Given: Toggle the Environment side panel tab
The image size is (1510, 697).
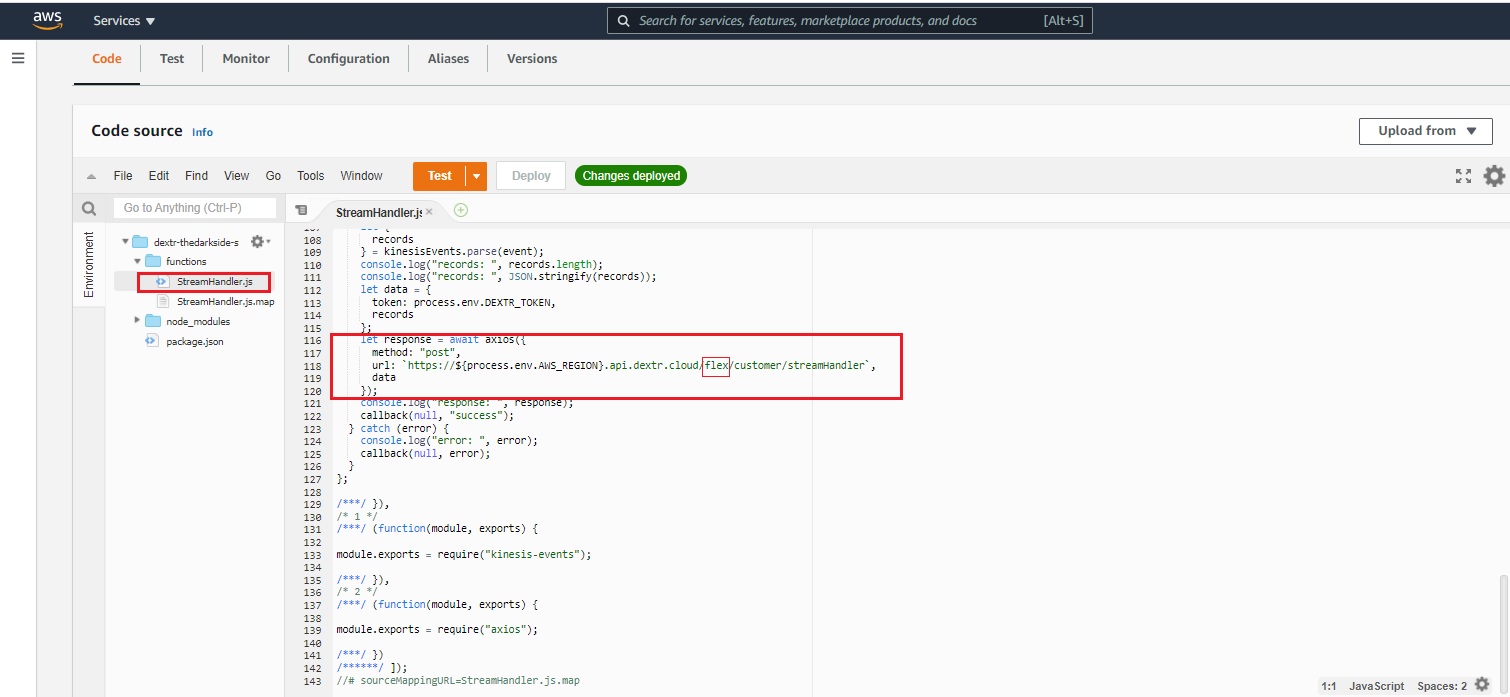Looking at the screenshot, I should [89, 265].
